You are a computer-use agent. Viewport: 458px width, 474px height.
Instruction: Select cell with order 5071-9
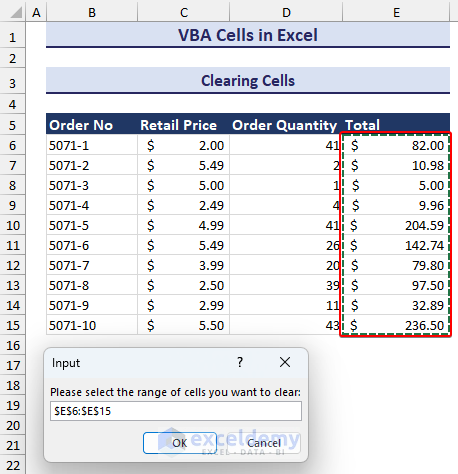[x=92, y=305]
